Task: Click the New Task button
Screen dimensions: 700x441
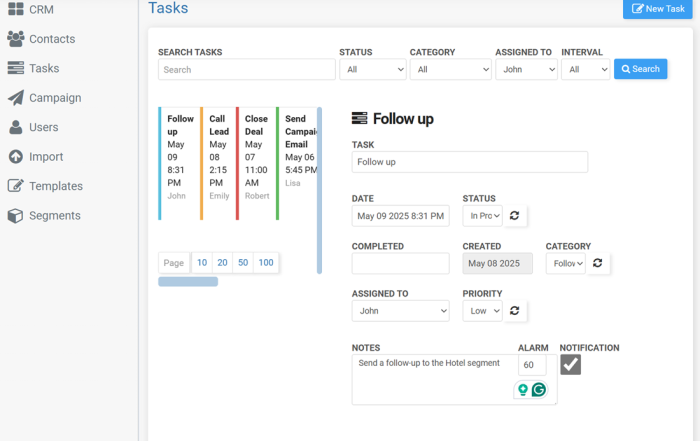Action: (658, 9)
